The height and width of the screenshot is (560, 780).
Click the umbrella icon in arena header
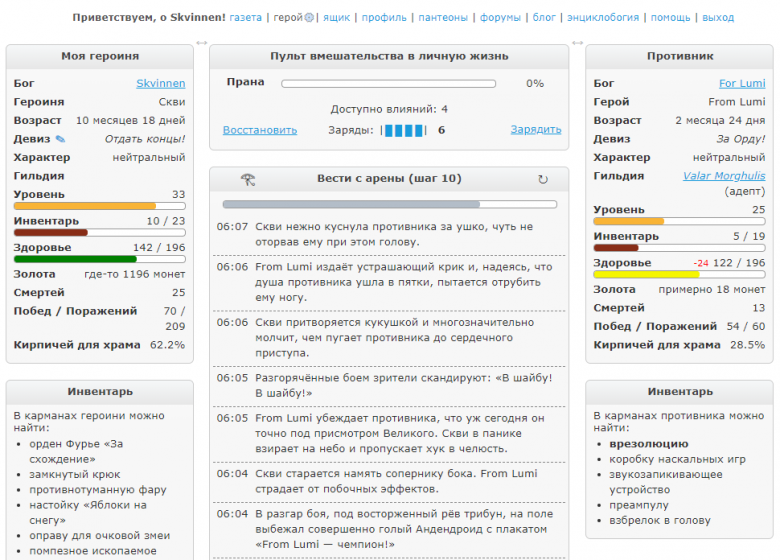(248, 179)
